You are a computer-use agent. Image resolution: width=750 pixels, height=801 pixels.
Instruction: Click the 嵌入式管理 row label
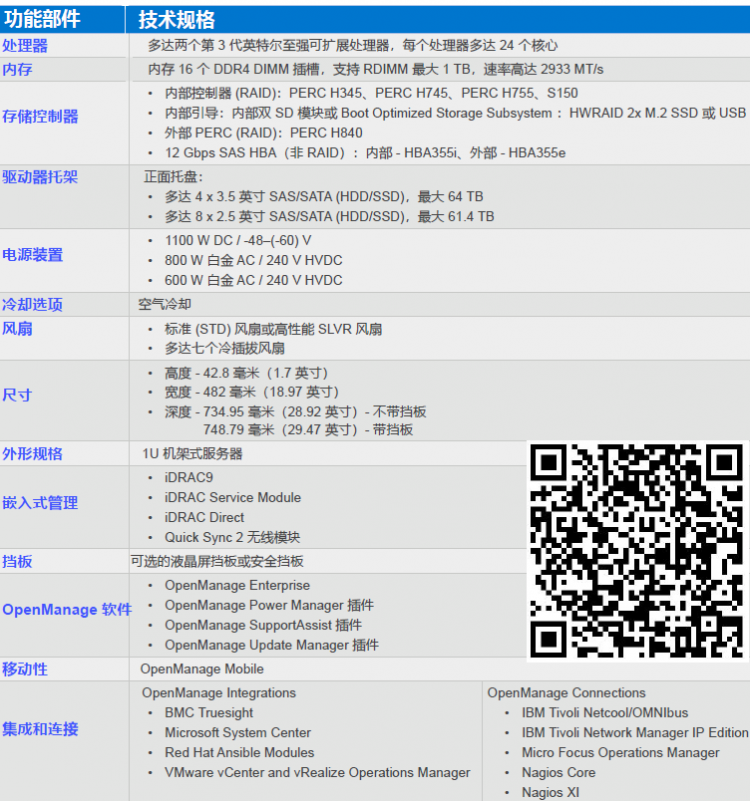(40, 503)
